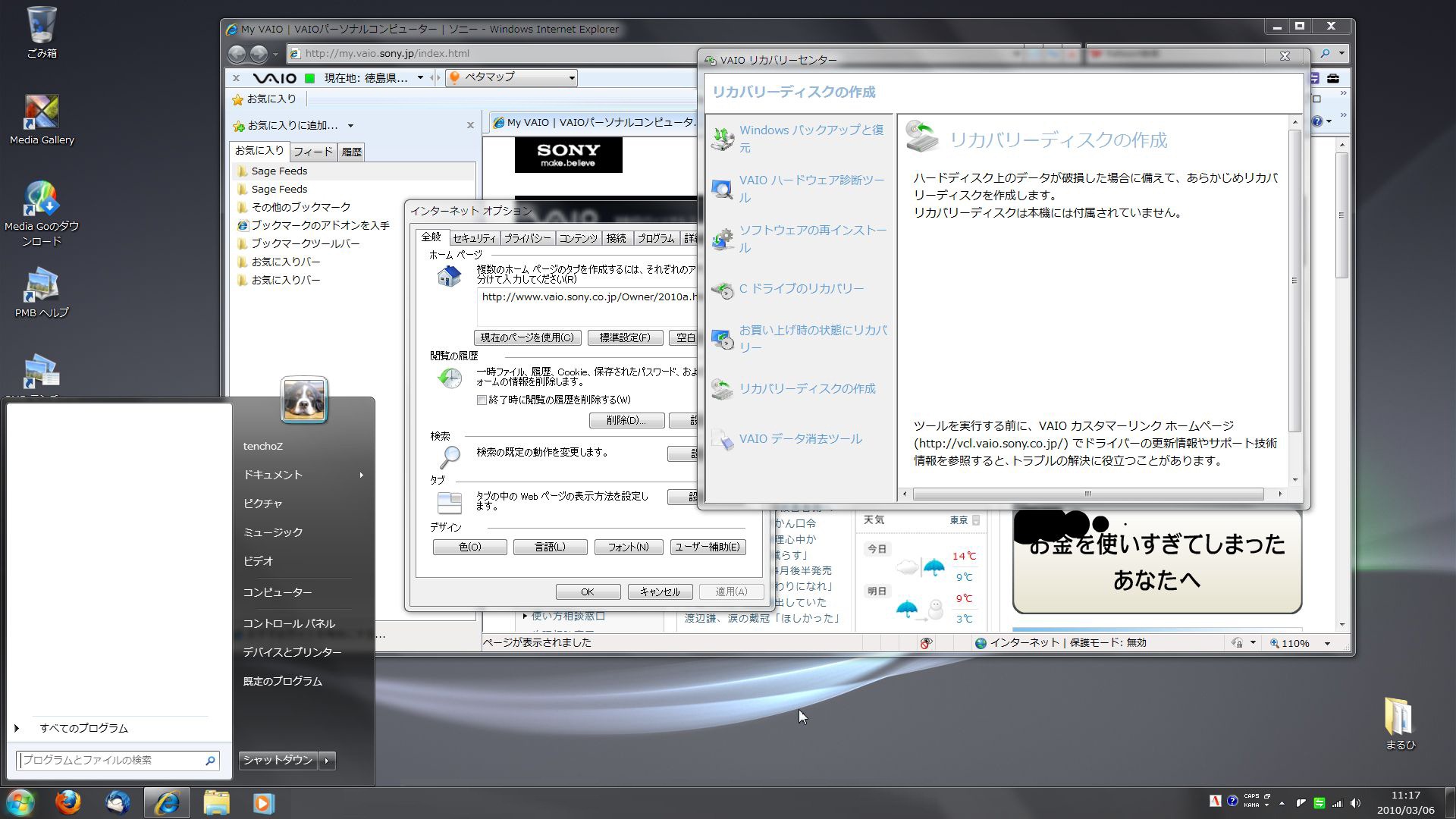Click the user account picture in Start menu

(304, 399)
